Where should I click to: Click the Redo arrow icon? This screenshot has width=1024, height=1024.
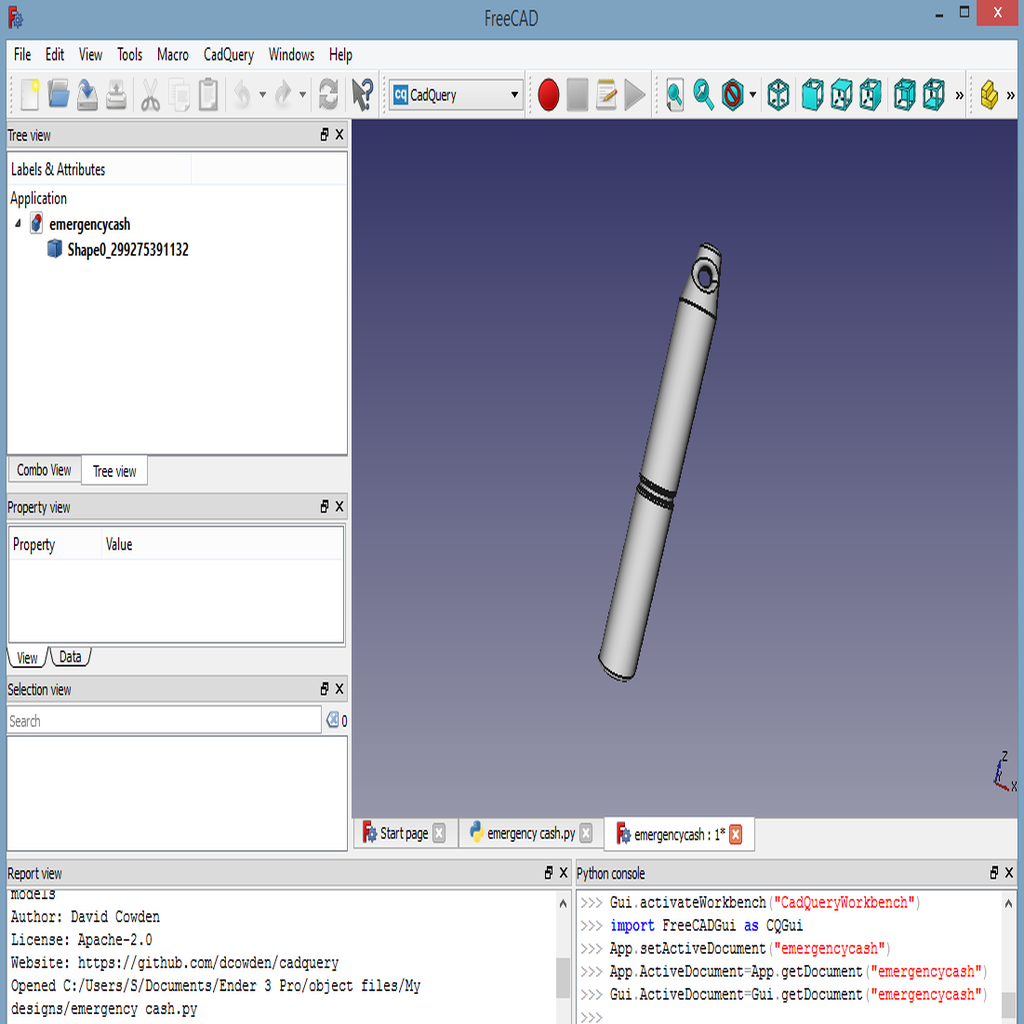[x=283, y=95]
